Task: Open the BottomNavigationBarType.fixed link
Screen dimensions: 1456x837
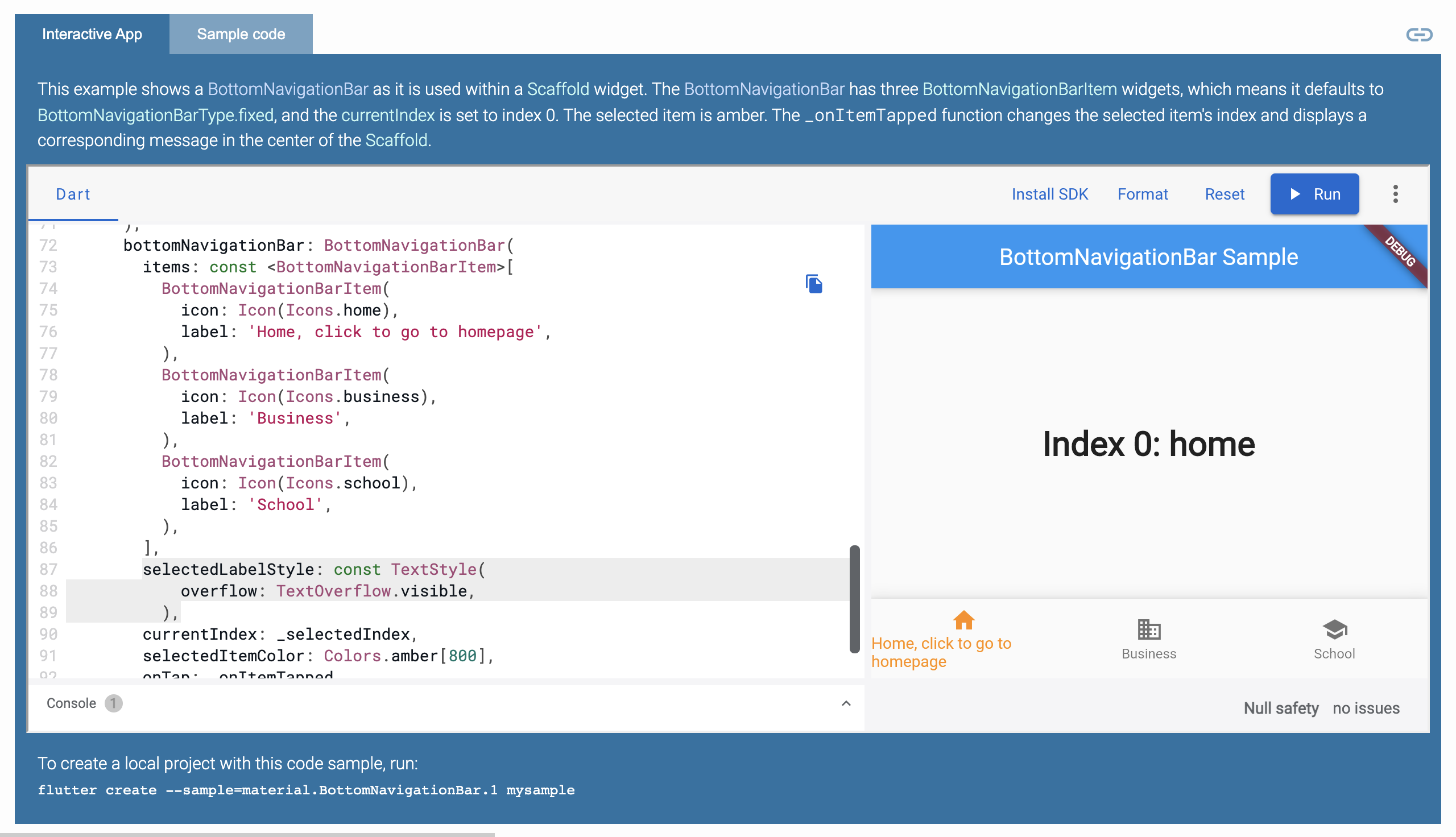Action: [x=156, y=115]
